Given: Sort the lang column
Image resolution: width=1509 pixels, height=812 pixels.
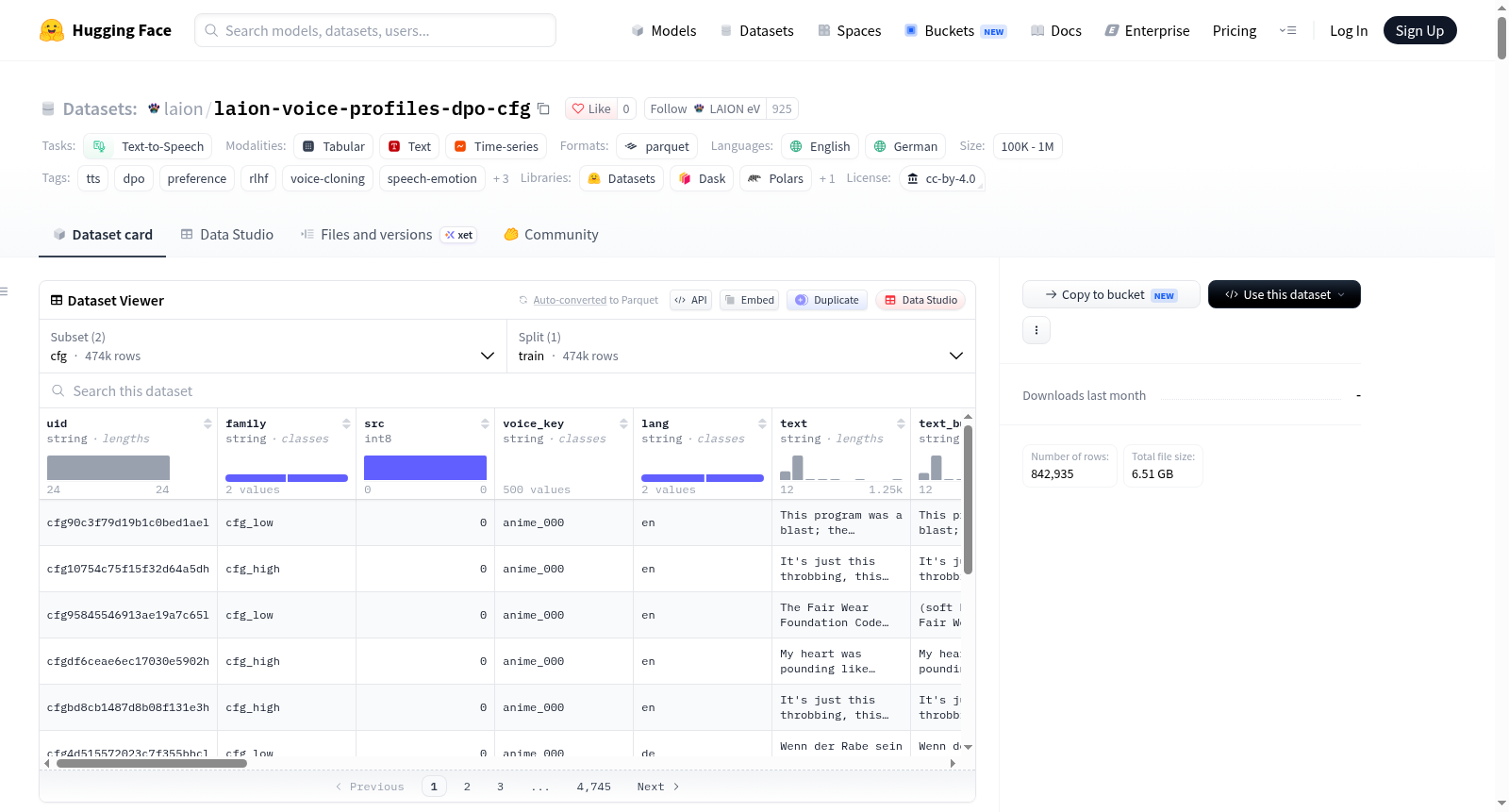Looking at the screenshot, I should [x=762, y=423].
